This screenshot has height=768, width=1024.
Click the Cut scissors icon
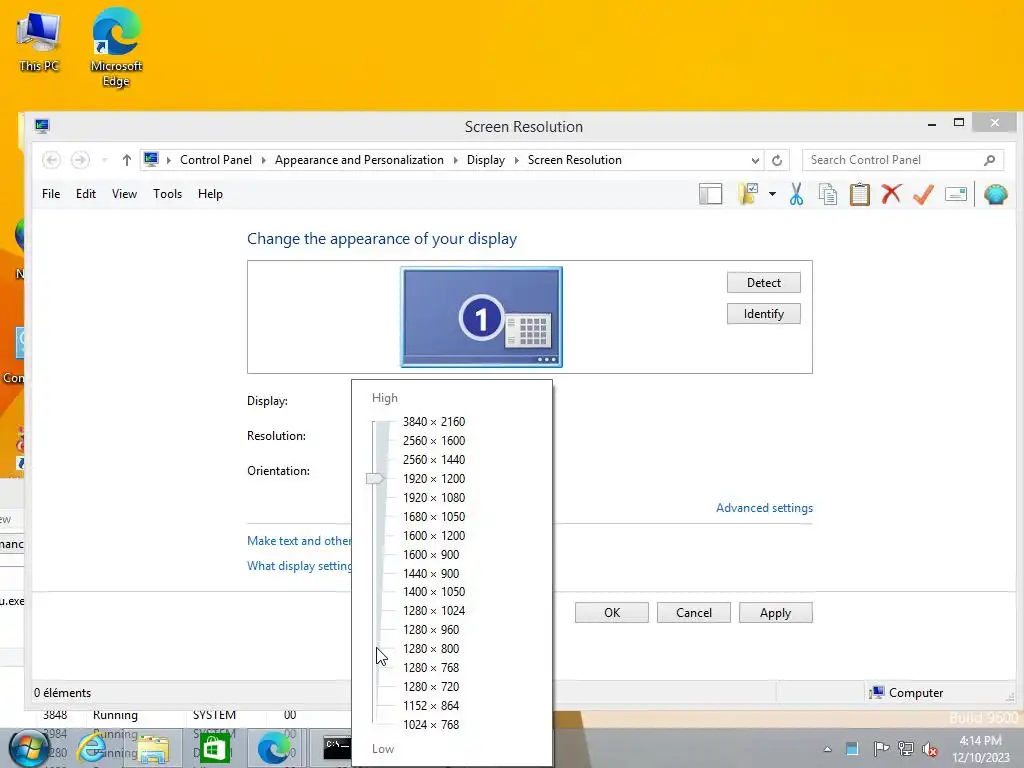pos(796,194)
